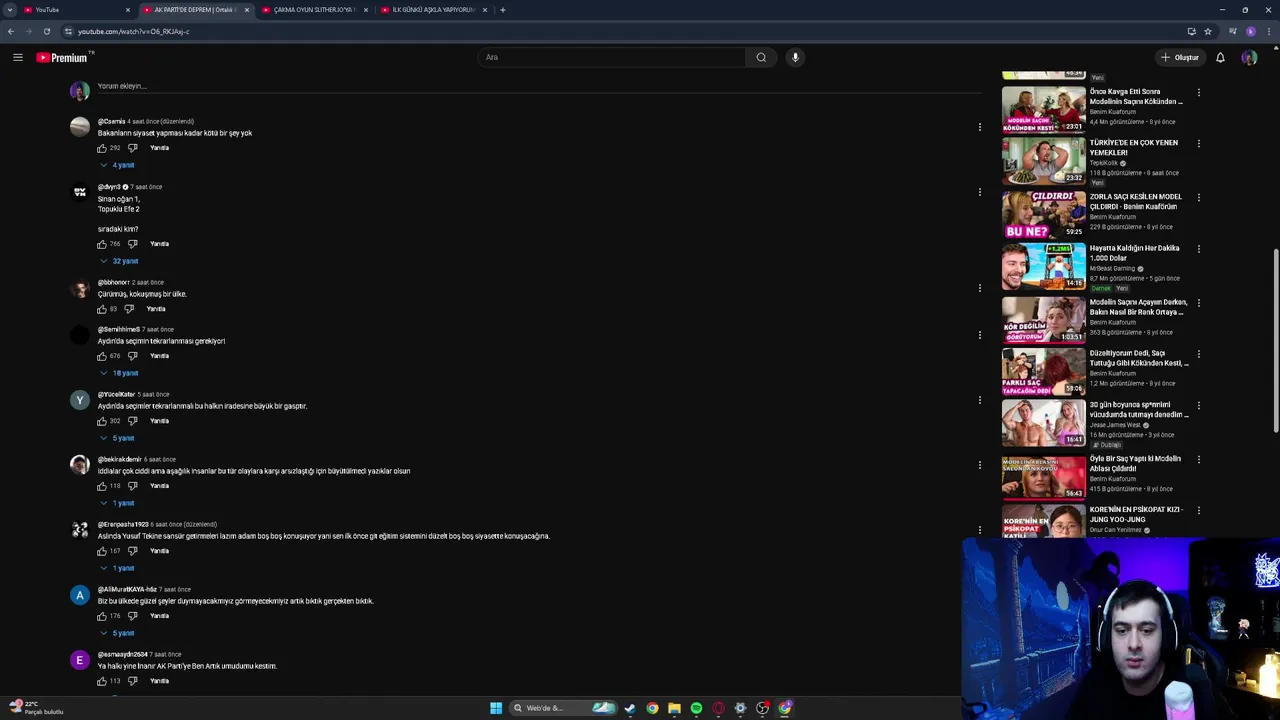The width and height of the screenshot is (1280, 720).
Task: Dislike the comment by @Csamis
Action: [132, 148]
